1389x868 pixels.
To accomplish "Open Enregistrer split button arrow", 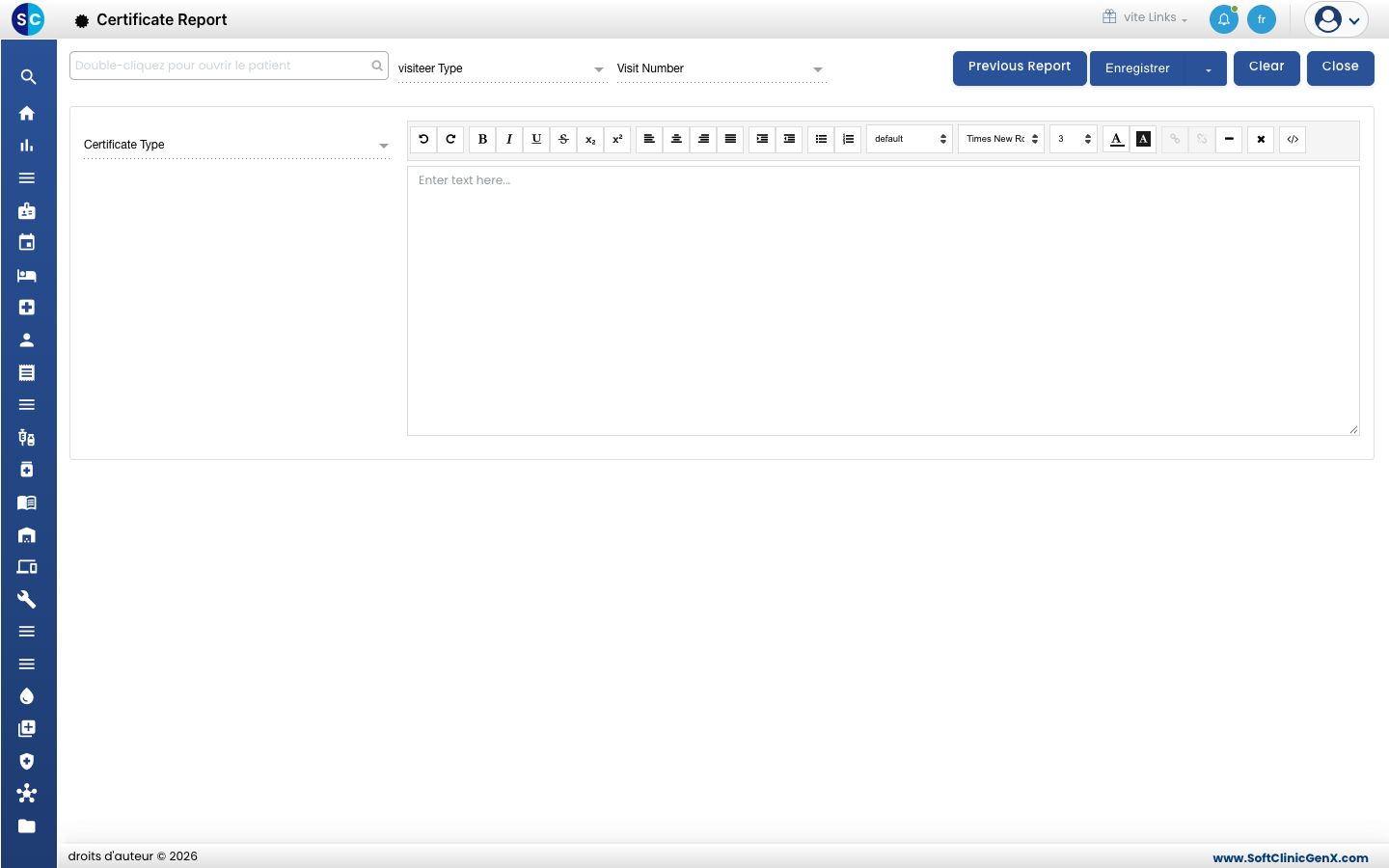I will pos(1208,68).
